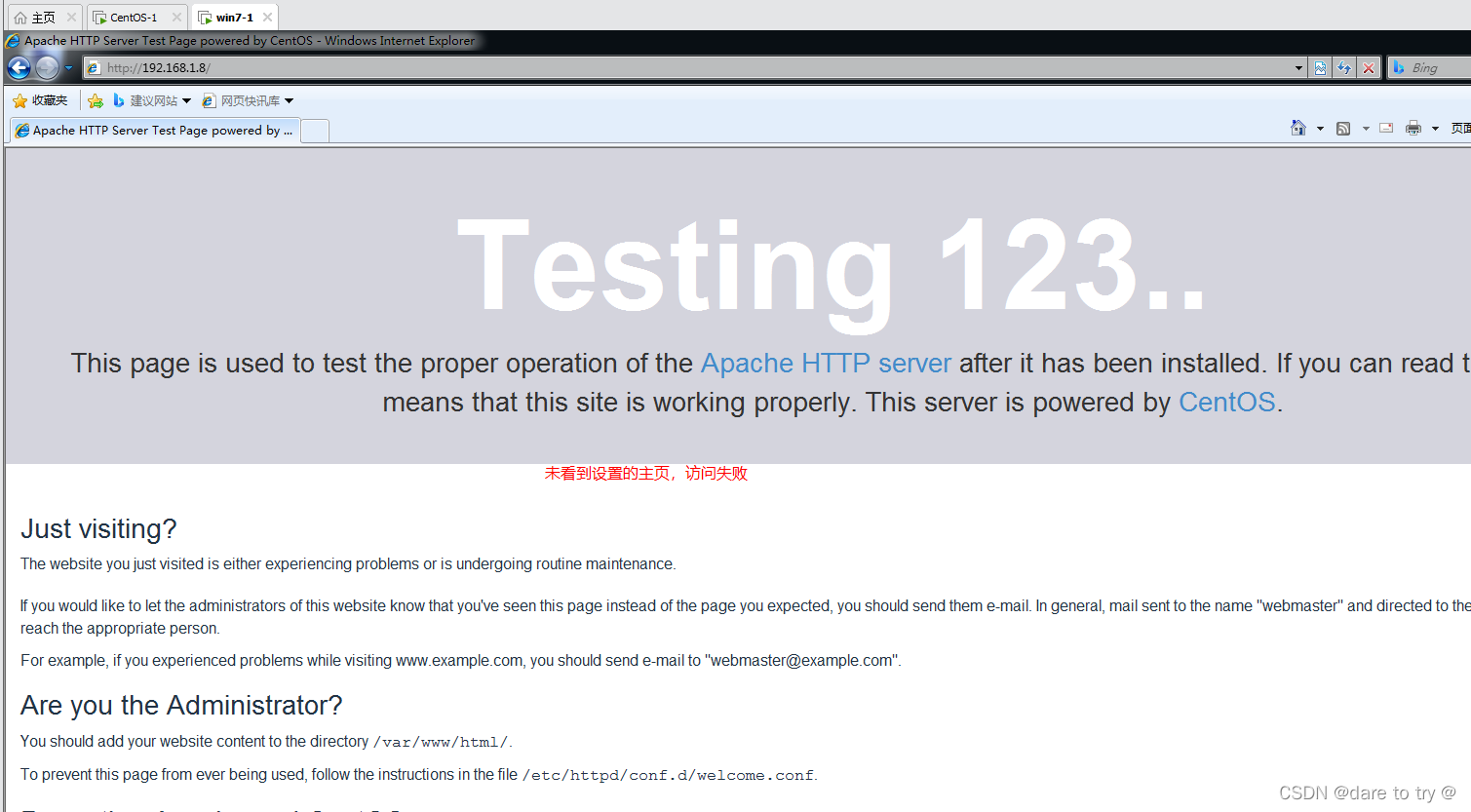Open the 建议网站 suggested sites dropdown
The image size is (1471, 812).
152,100
